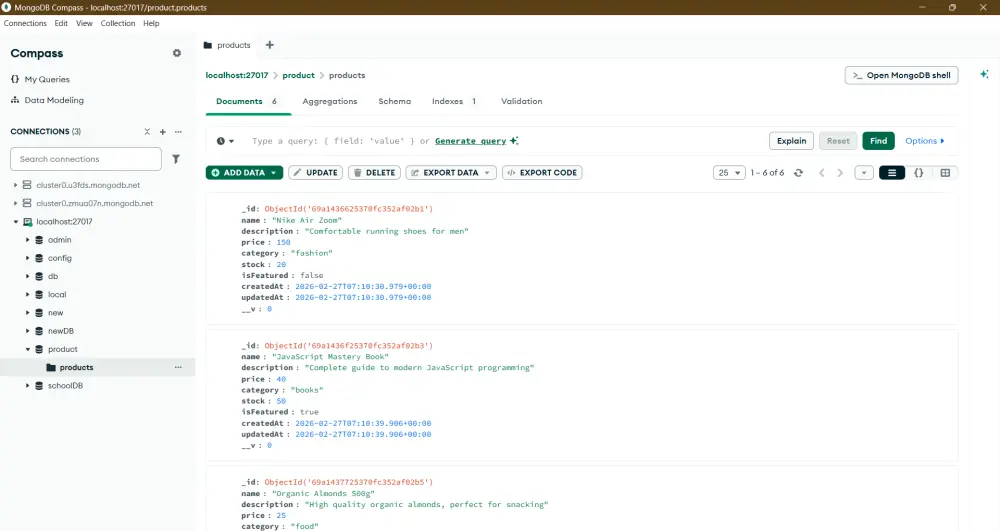
Task: Open Compass settings gear
Action: tap(177, 54)
